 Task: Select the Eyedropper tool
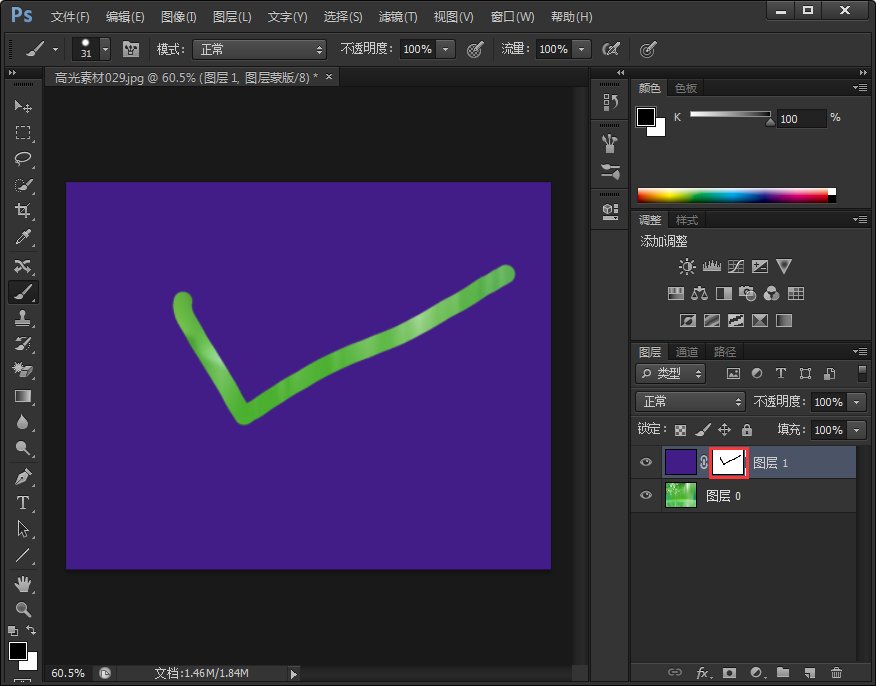pos(23,237)
